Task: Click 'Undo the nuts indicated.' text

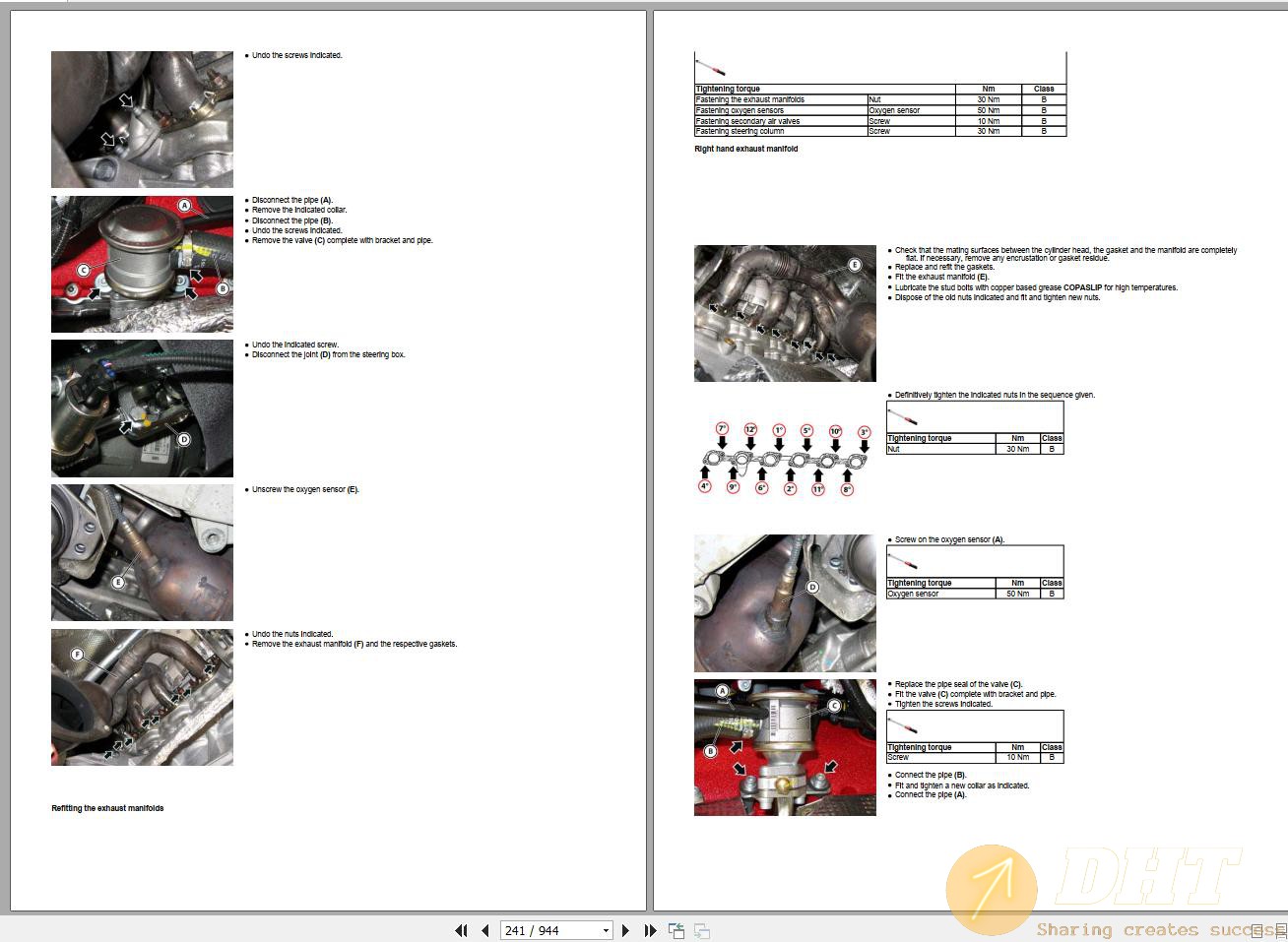Action: coord(292,634)
